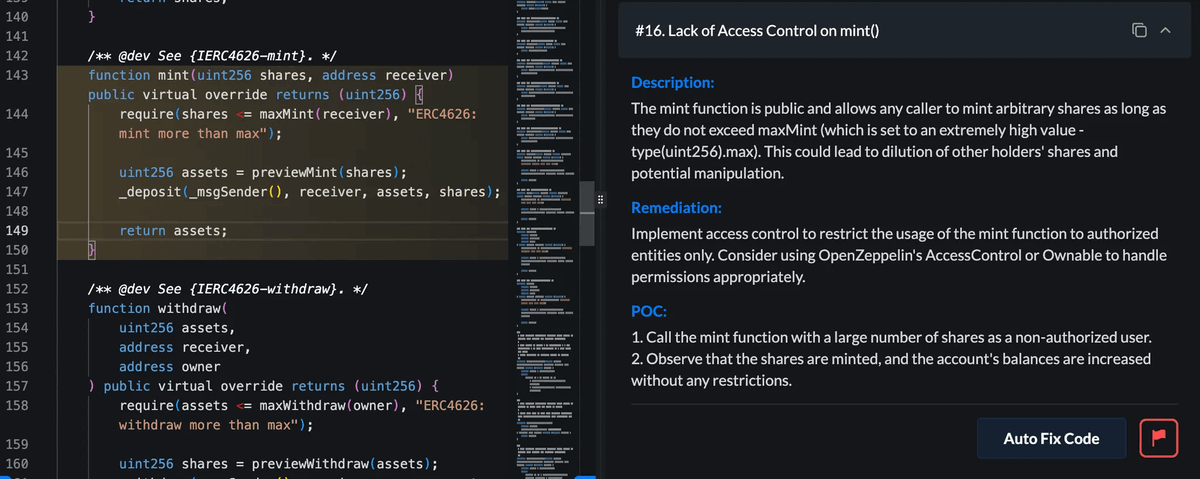This screenshot has height=479, width=1200.
Task: Click the "Description:" heading
Action: pos(672,82)
